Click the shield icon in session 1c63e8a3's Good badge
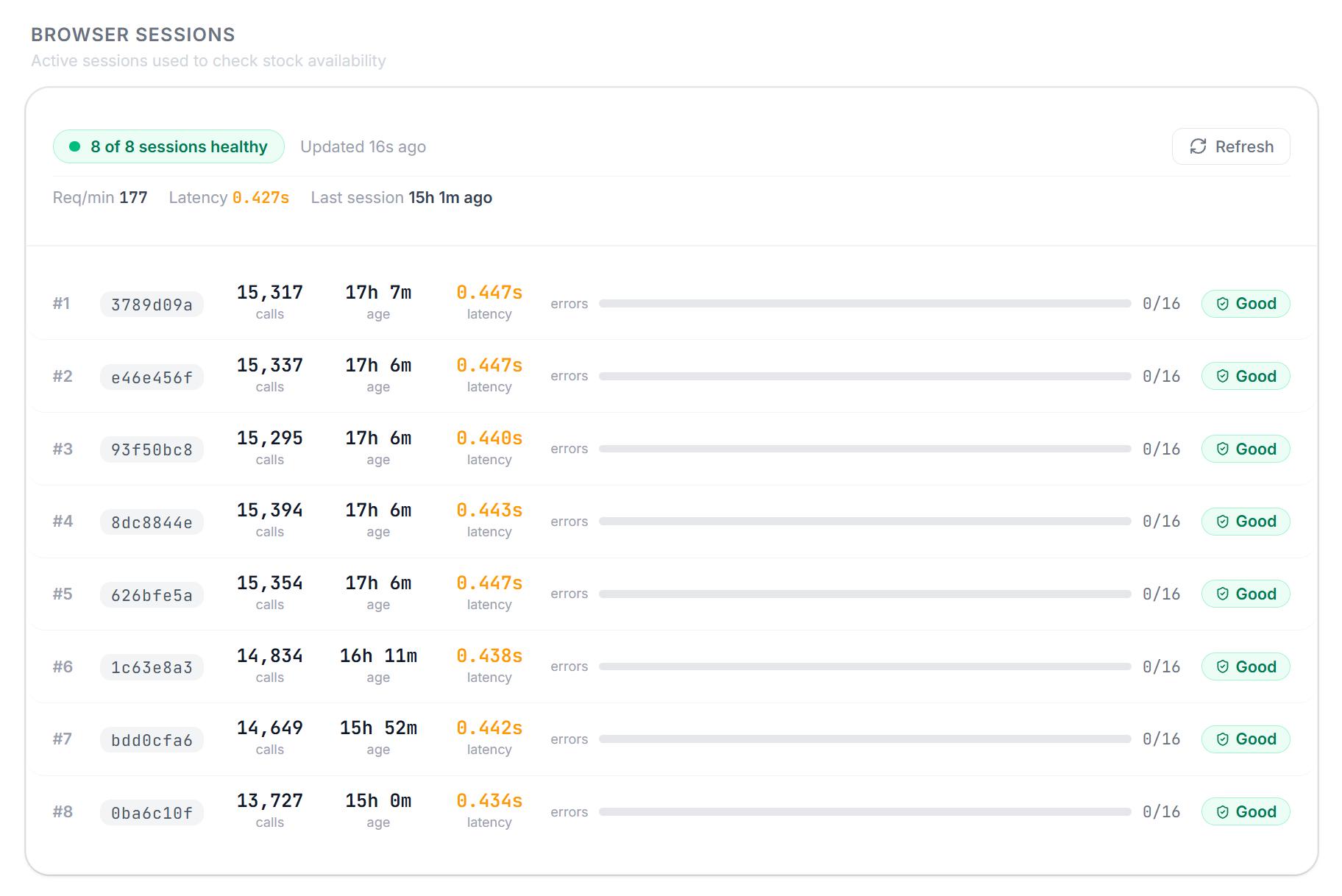This screenshot has height=896, width=1342. pyautogui.click(x=1223, y=666)
